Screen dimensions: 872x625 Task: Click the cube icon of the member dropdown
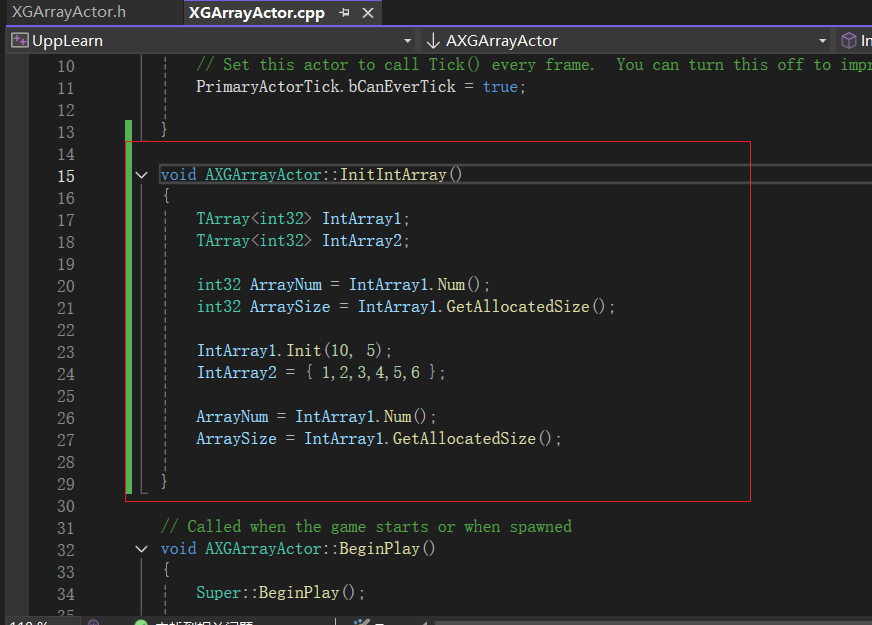[x=849, y=41]
